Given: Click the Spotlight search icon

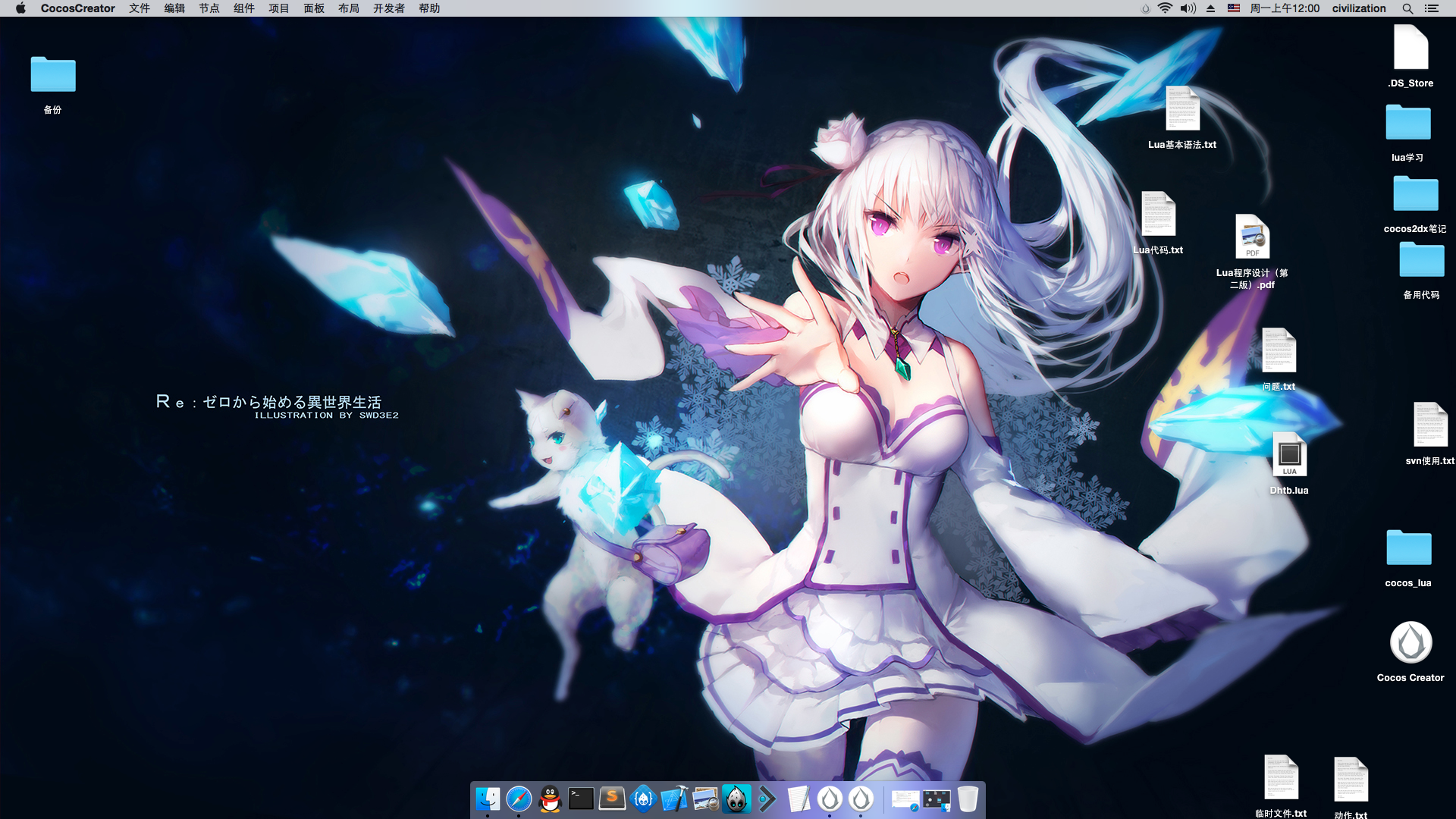Looking at the screenshot, I should click(x=1407, y=8).
